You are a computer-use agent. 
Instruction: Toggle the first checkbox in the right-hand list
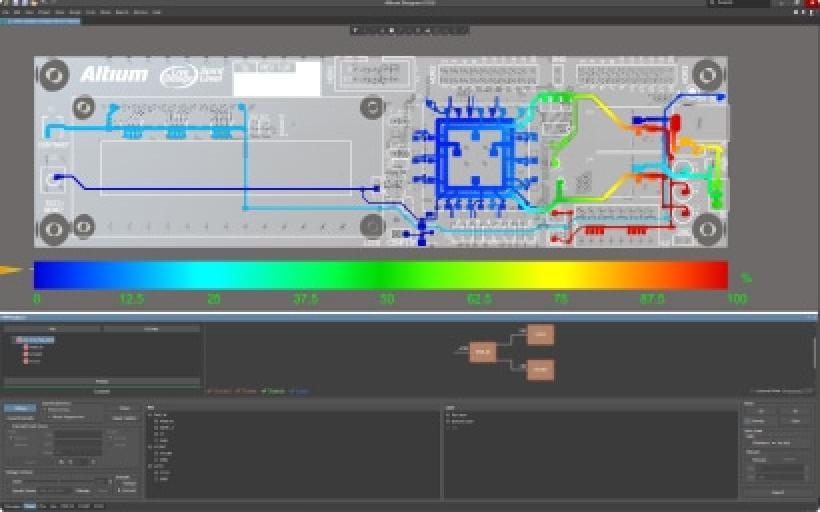[x=450, y=414]
